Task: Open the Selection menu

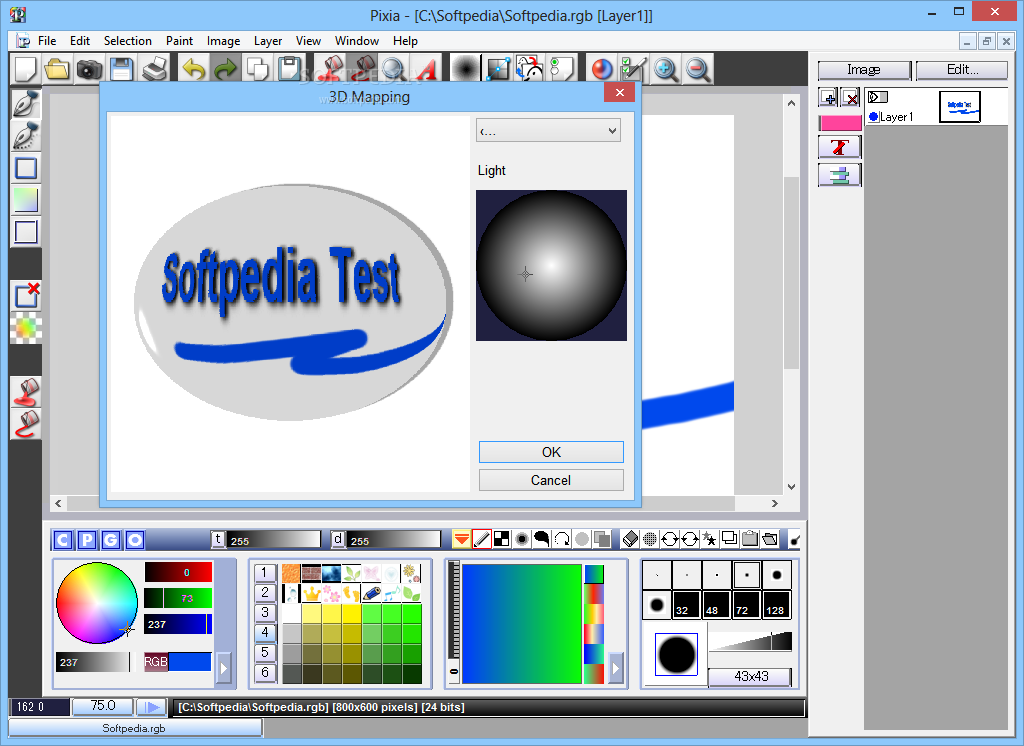Action: (x=127, y=41)
